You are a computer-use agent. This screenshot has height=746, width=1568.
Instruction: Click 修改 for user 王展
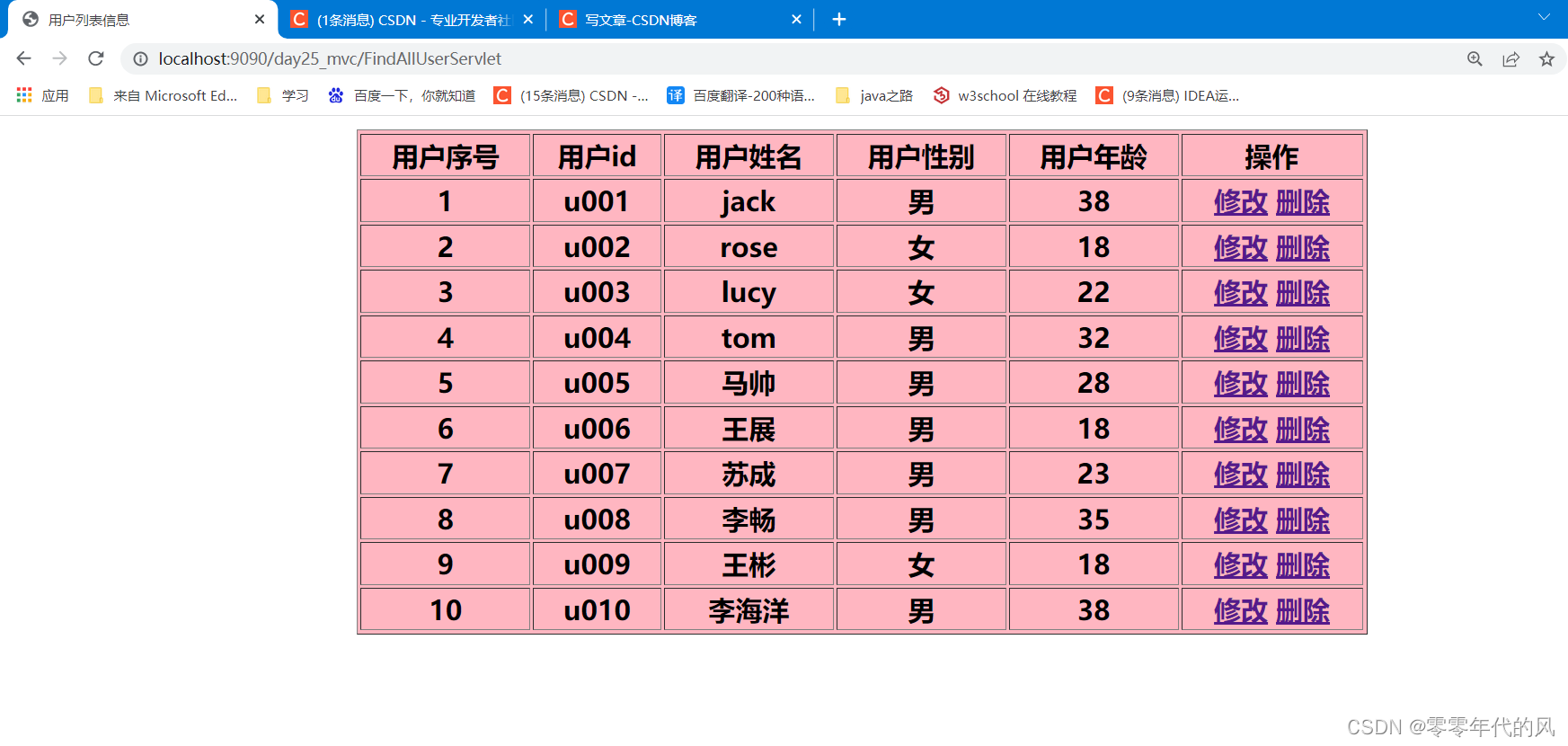click(1240, 429)
